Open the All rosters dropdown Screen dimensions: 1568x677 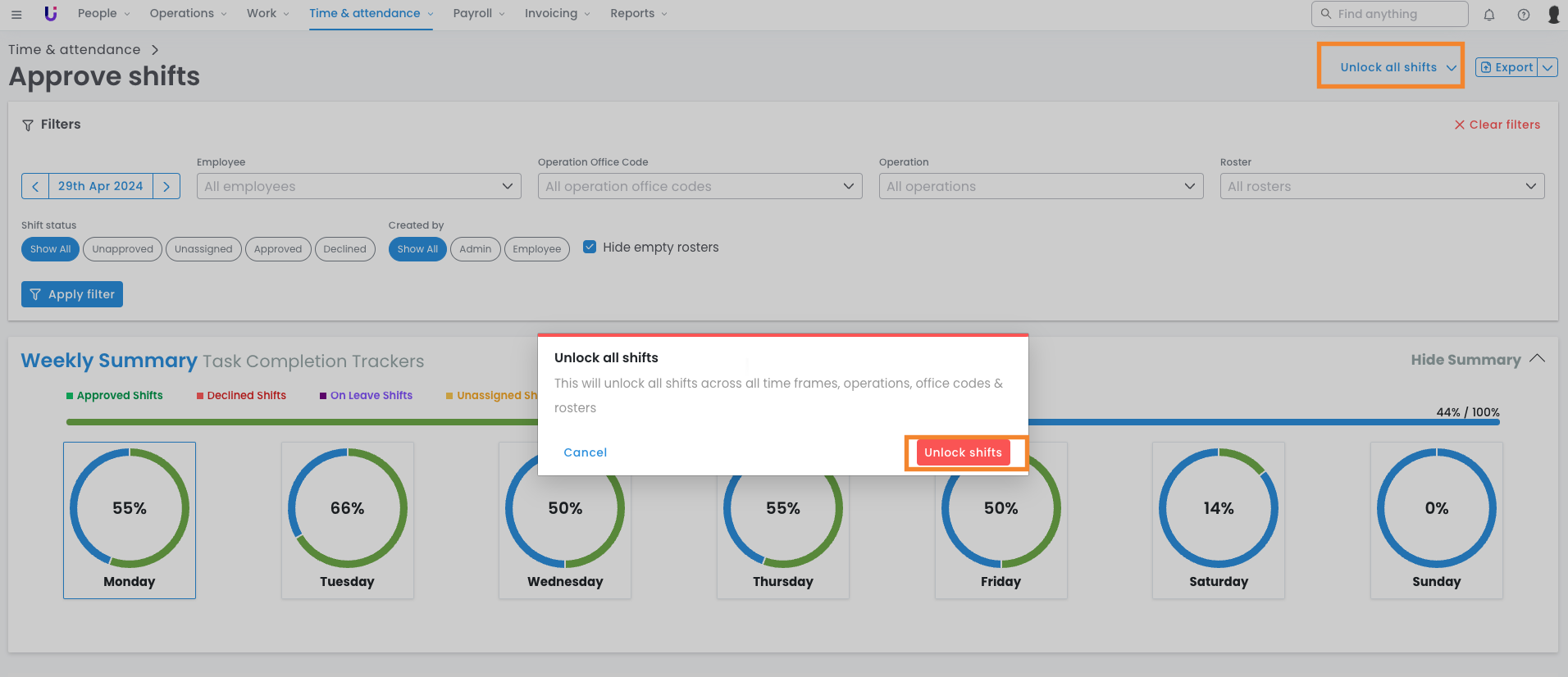pos(1381,186)
